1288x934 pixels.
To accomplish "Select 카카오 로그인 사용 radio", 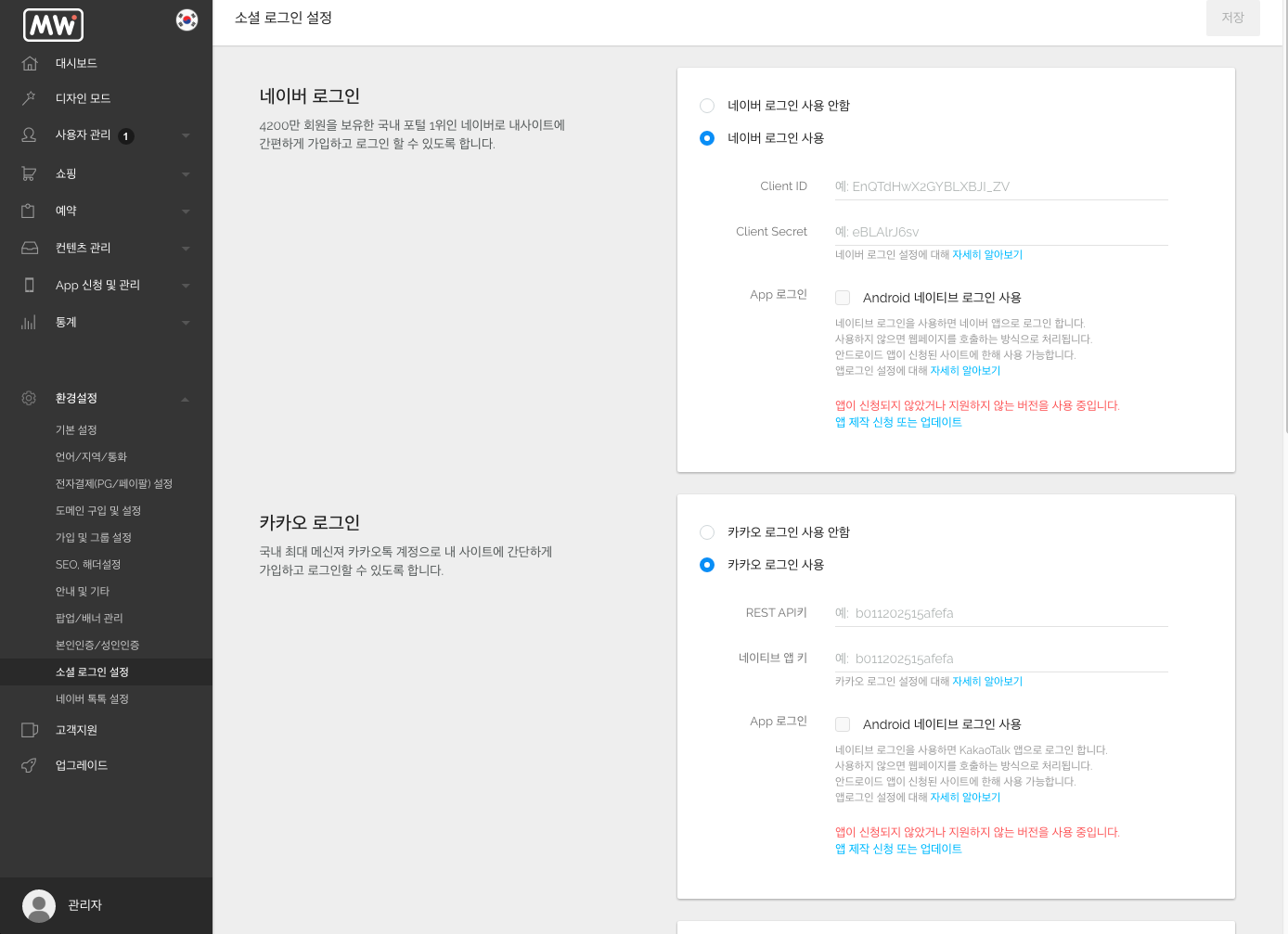I will [x=707, y=565].
